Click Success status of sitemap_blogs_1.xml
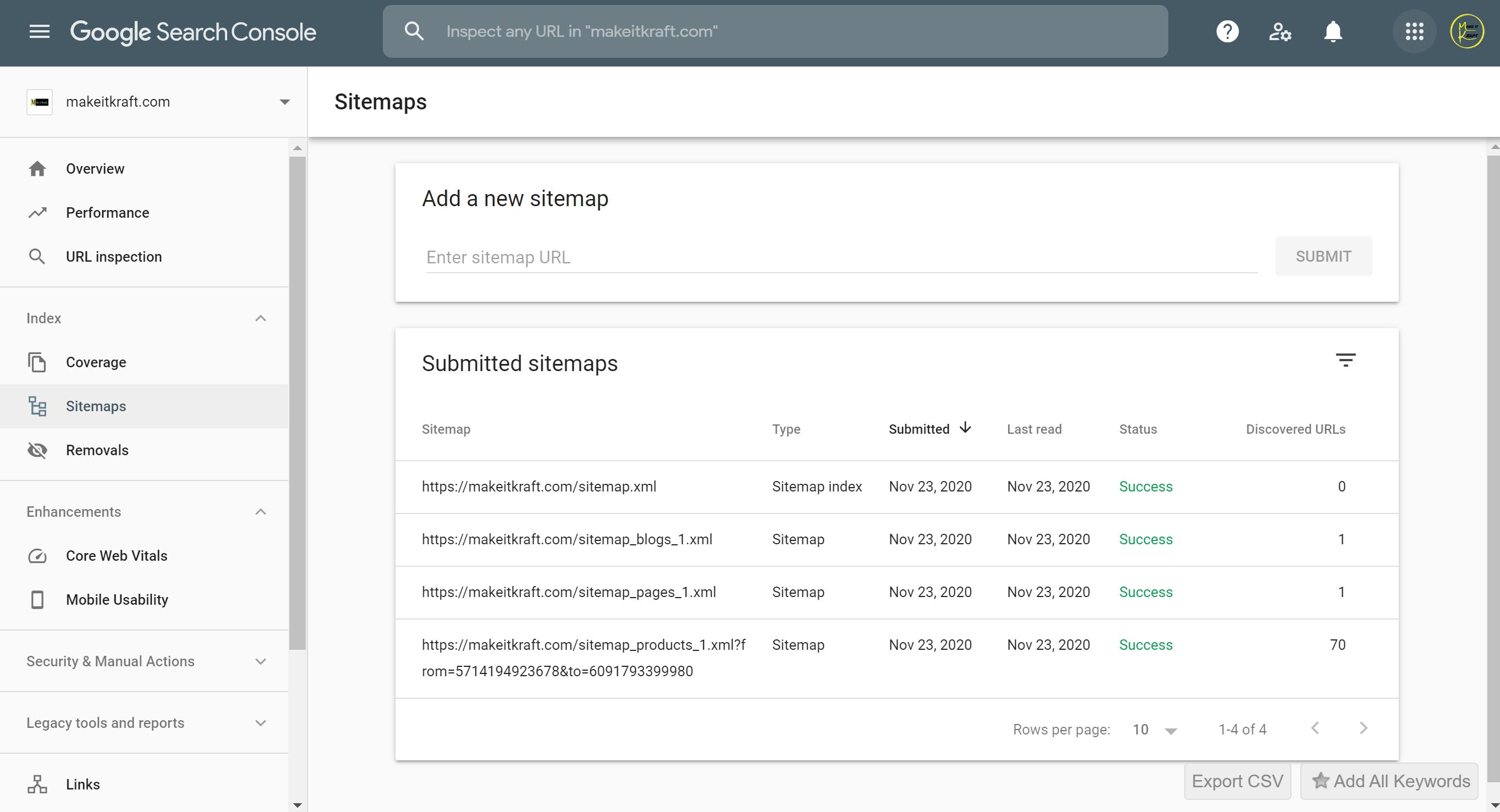 [1145, 539]
